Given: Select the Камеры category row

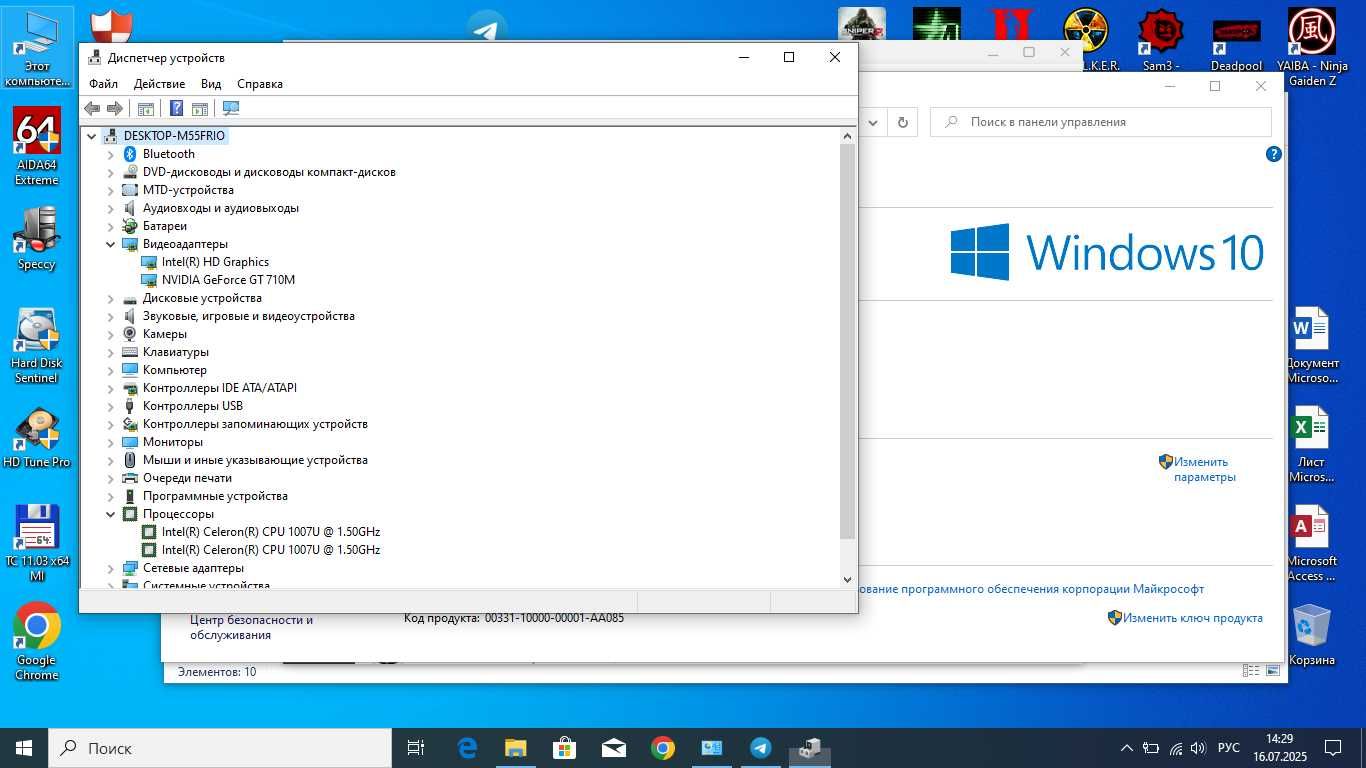Looking at the screenshot, I should (165, 334).
